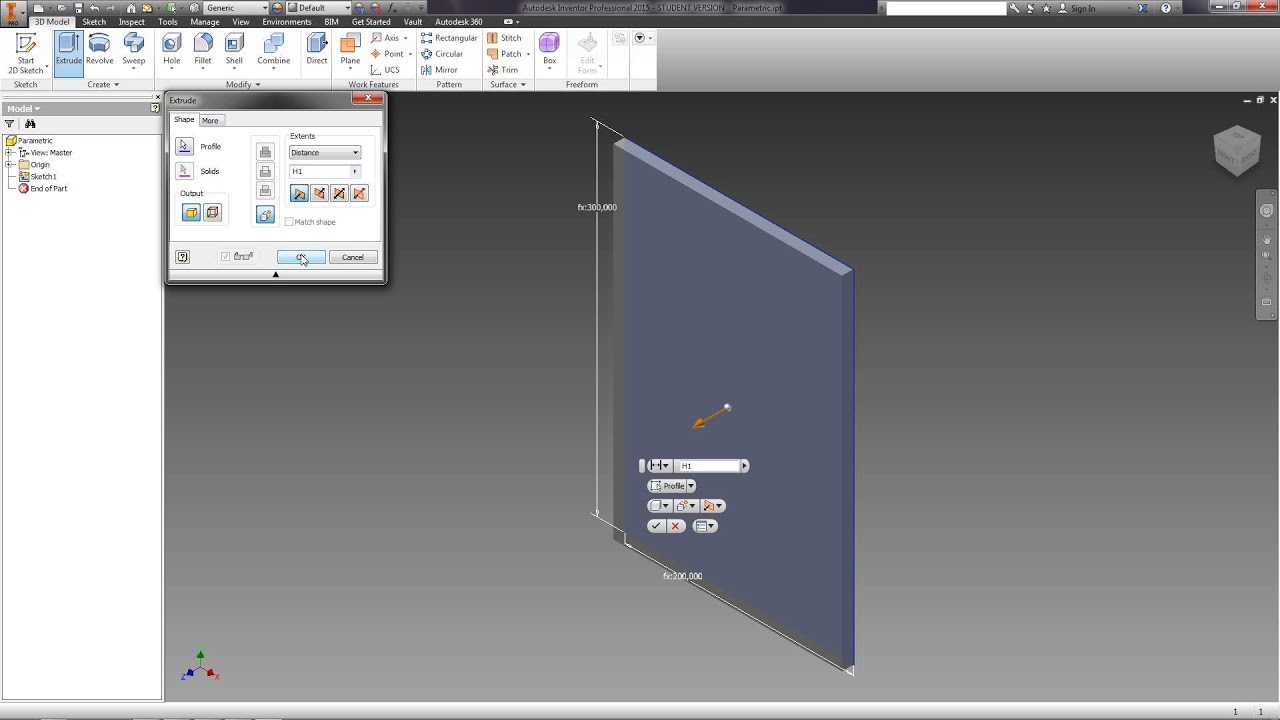Select the Sweep tool
Image resolution: width=1280 pixels, height=720 pixels.
(x=133, y=50)
